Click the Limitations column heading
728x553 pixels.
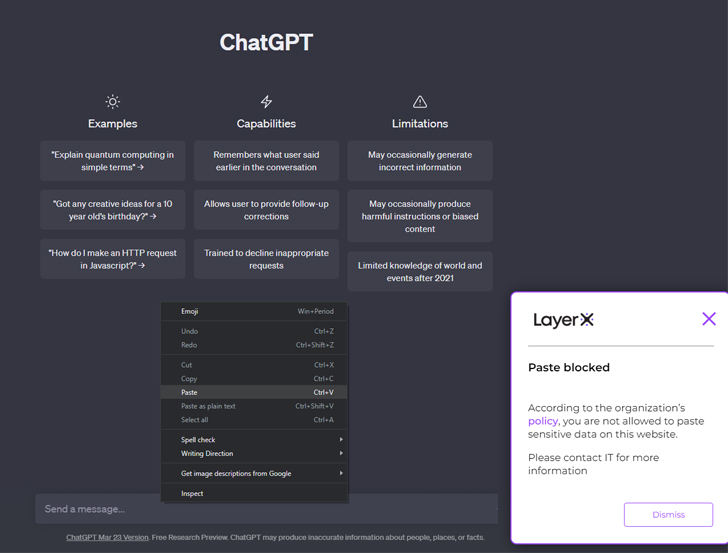click(420, 124)
